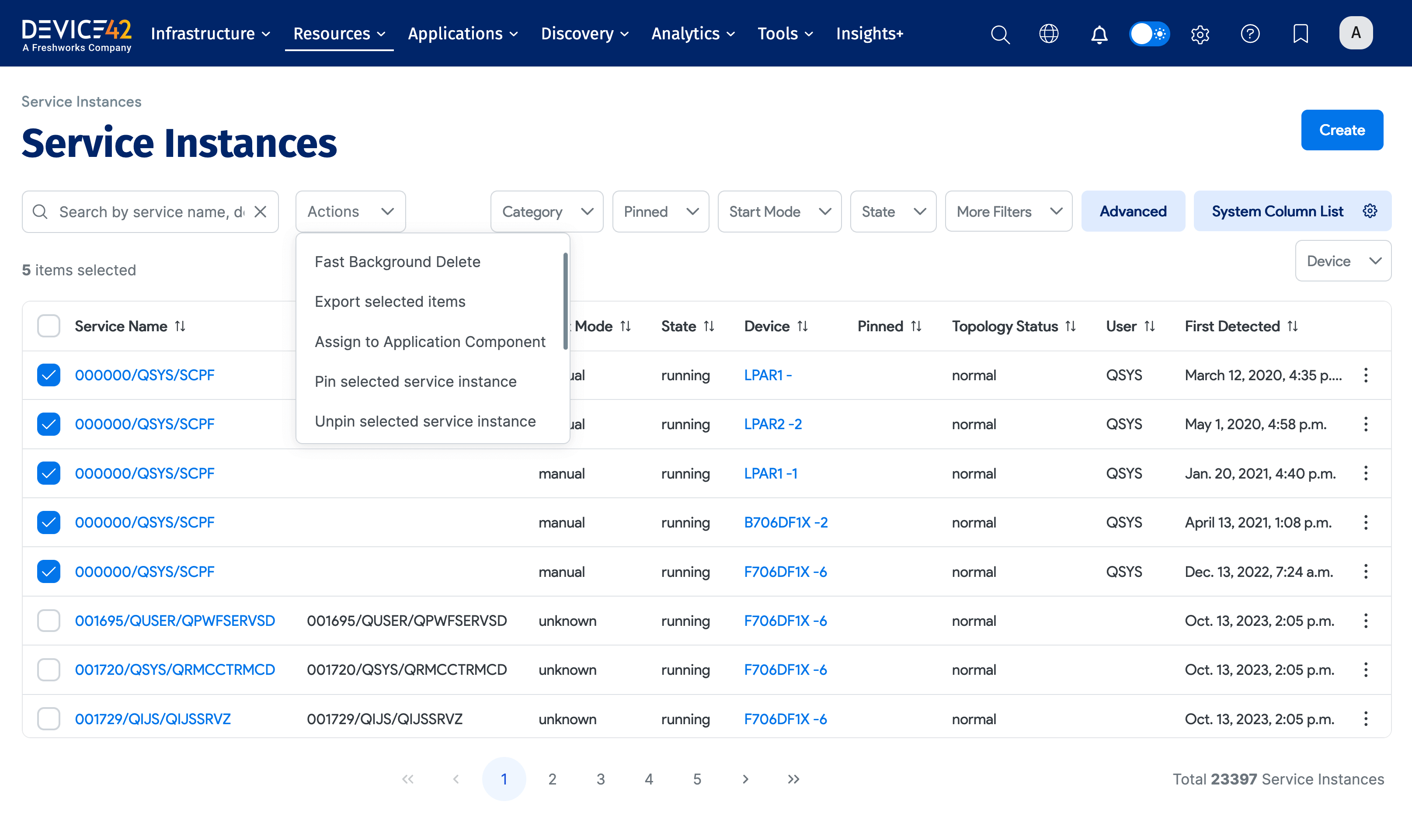Click the globe language icon
This screenshot has width=1412, height=840.
(x=1049, y=34)
